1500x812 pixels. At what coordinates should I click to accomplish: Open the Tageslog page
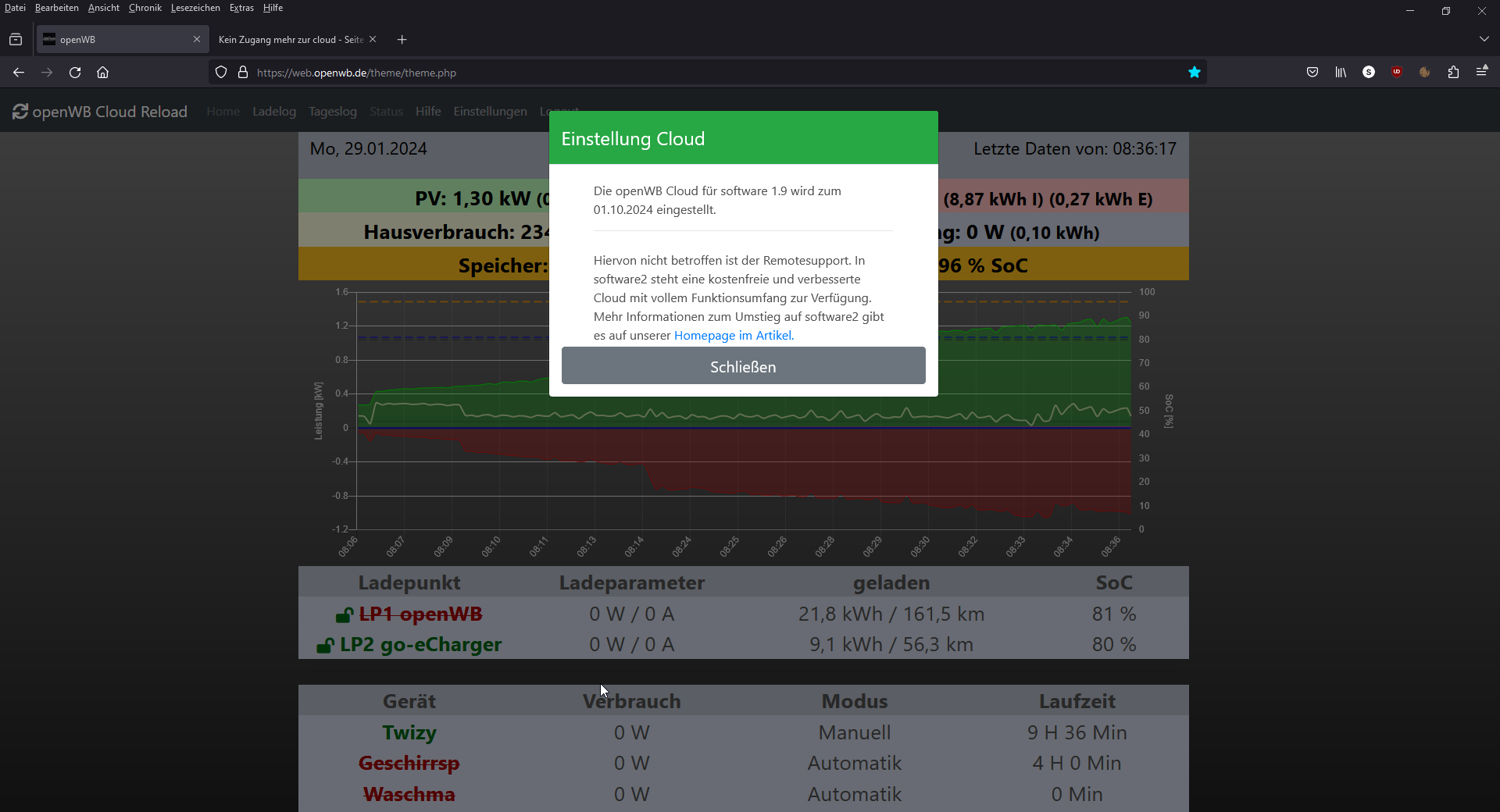click(x=333, y=112)
